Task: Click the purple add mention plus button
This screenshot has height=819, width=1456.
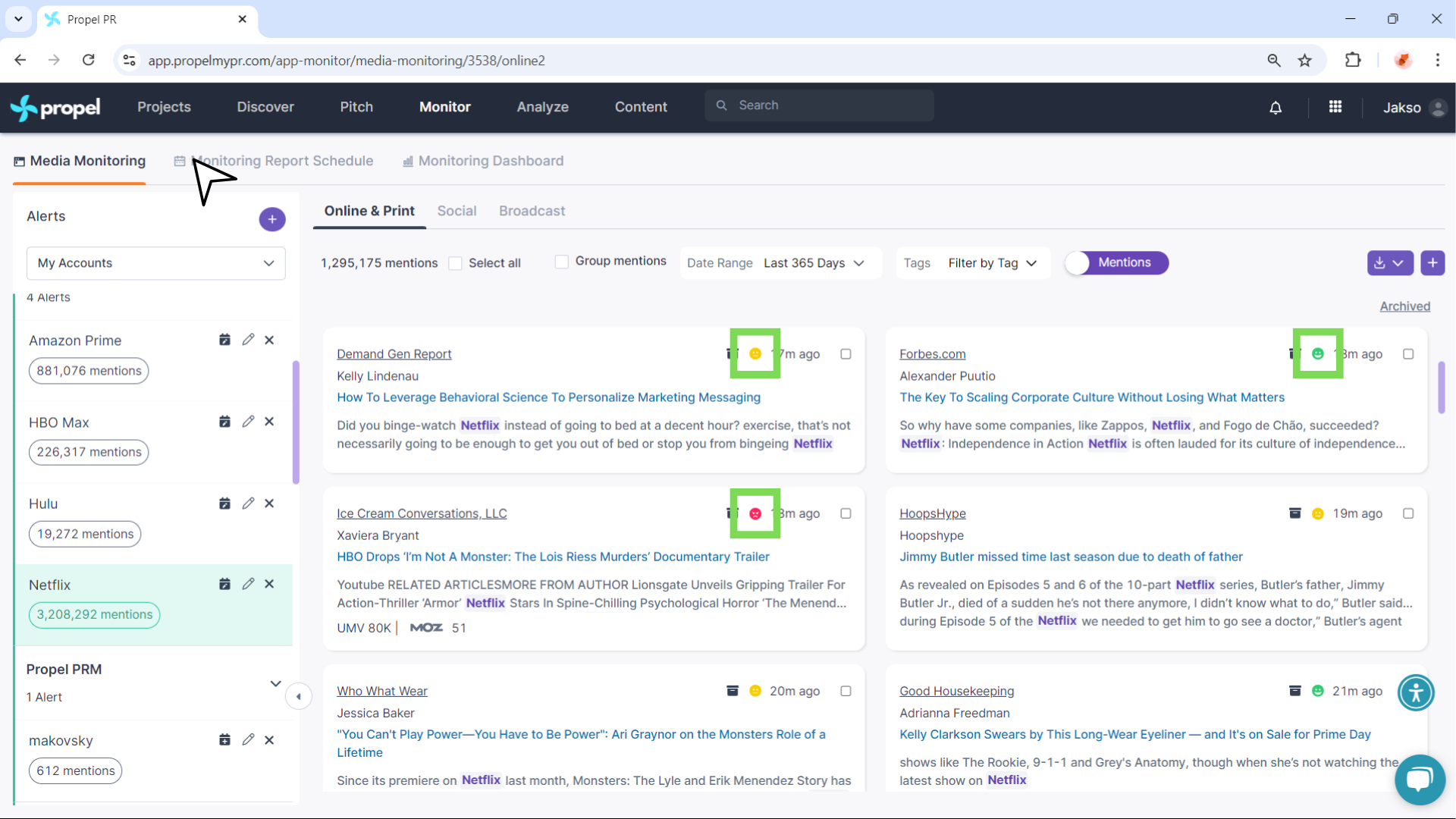Action: (x=1432, y=263)
